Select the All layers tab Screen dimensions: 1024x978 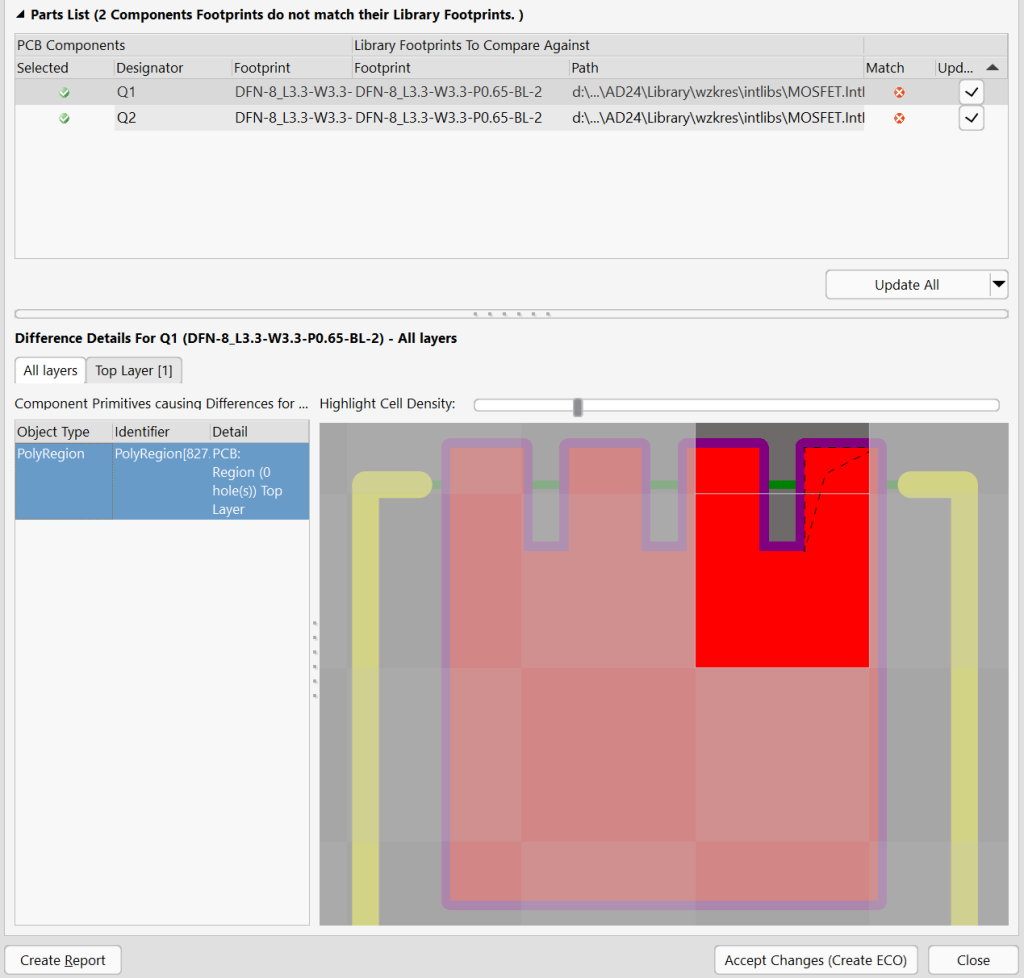[x=50, y=371]
